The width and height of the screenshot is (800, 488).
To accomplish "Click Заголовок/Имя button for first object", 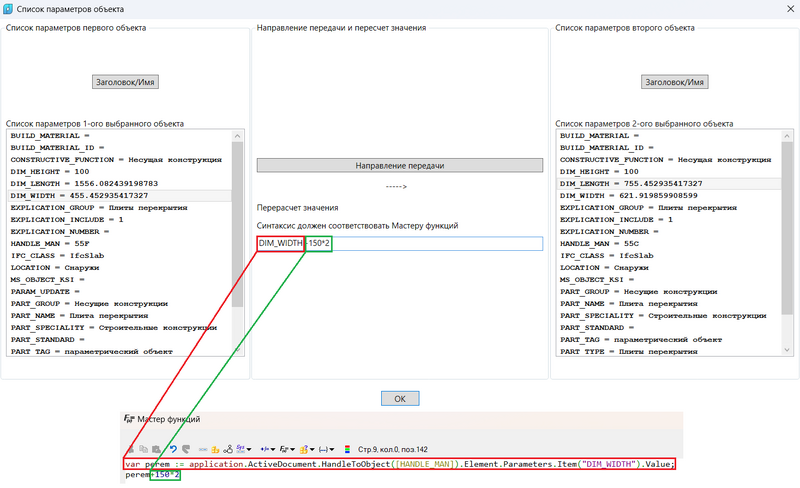I will [125, 82].
